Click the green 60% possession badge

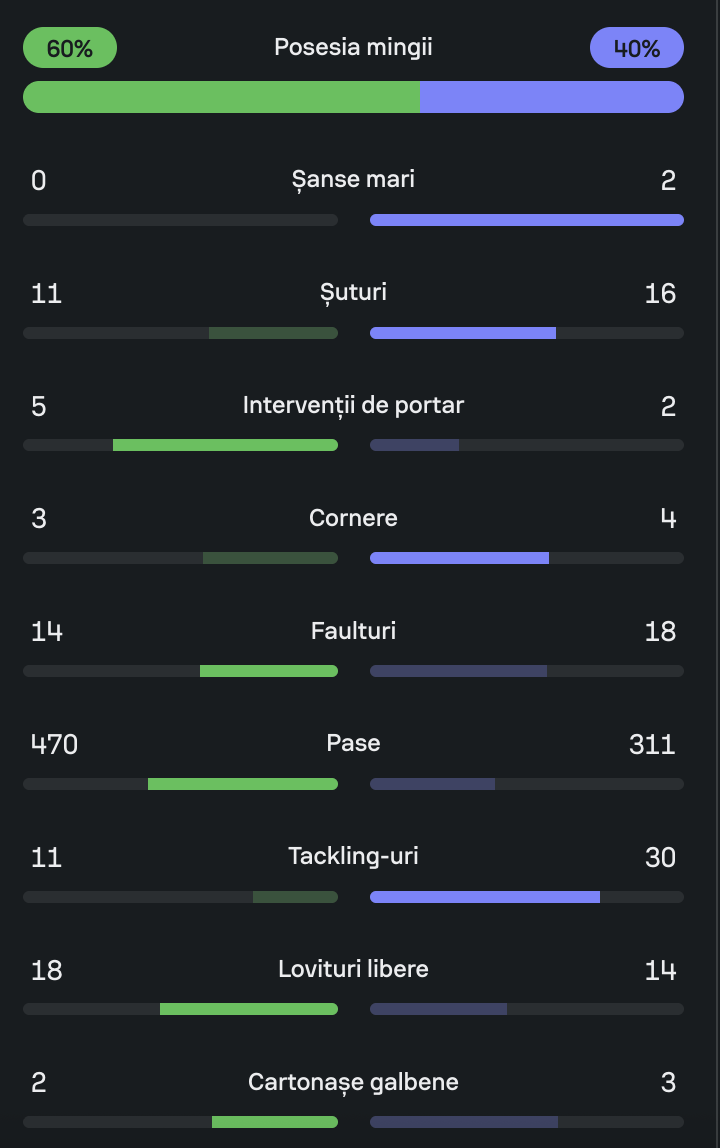click(70, 48)
